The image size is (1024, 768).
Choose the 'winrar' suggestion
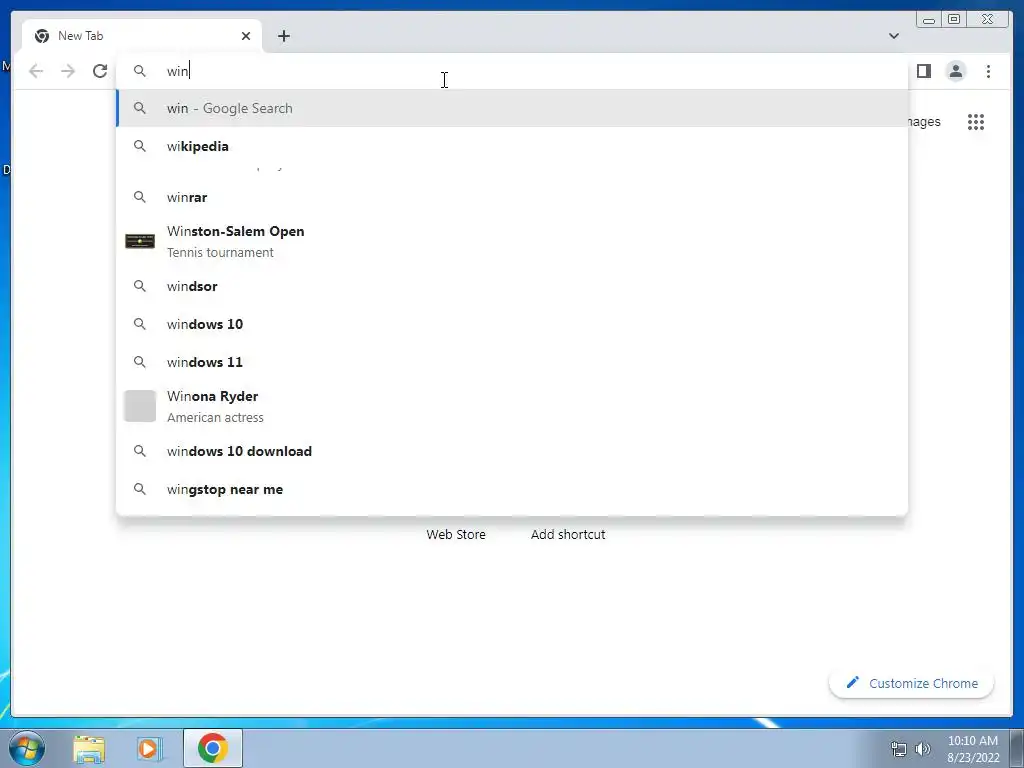tap(512, 197)
